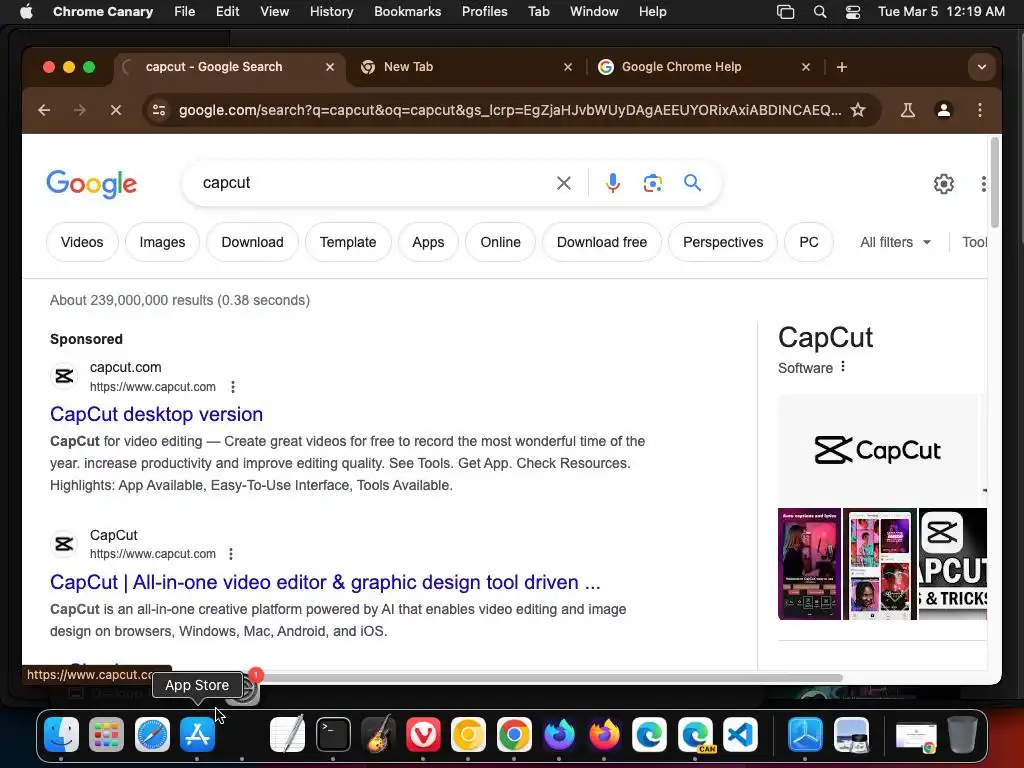Open the History menu

pos(331,12)
